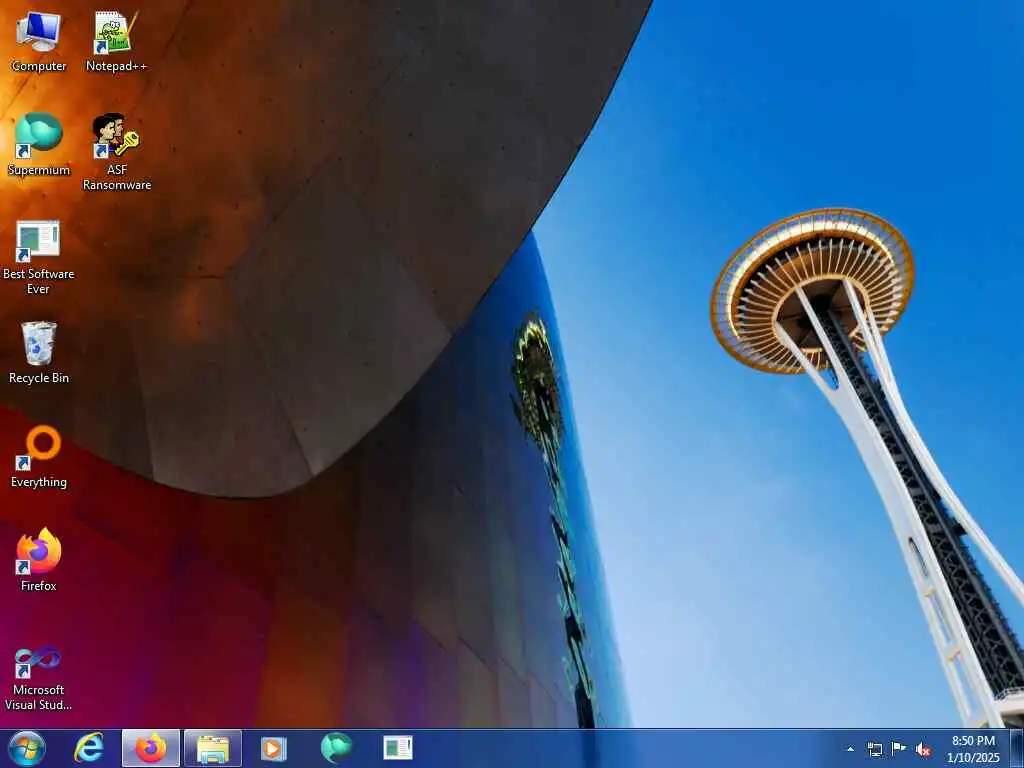Switch to Firefox in the taskbar
Image resolution: width=1024 pixels, height=768 pixels.
(151, 748)
